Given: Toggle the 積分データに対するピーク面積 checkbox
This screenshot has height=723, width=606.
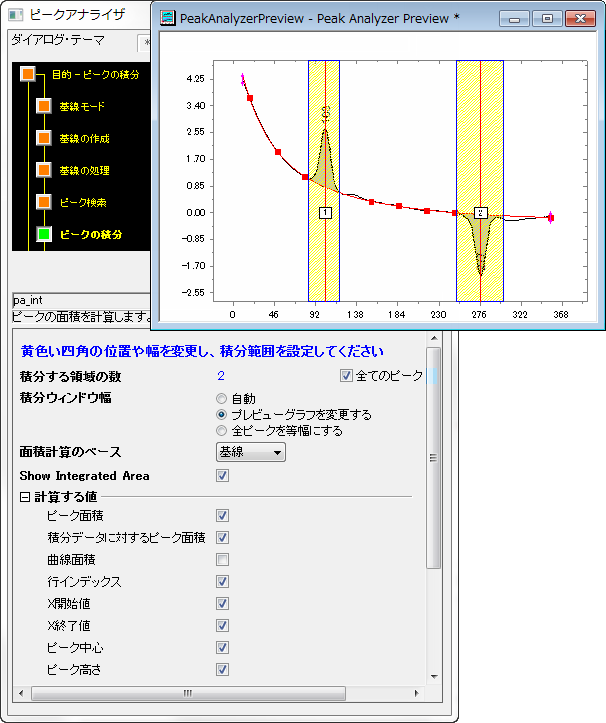Looking at the screenshot, I should 222,537.
